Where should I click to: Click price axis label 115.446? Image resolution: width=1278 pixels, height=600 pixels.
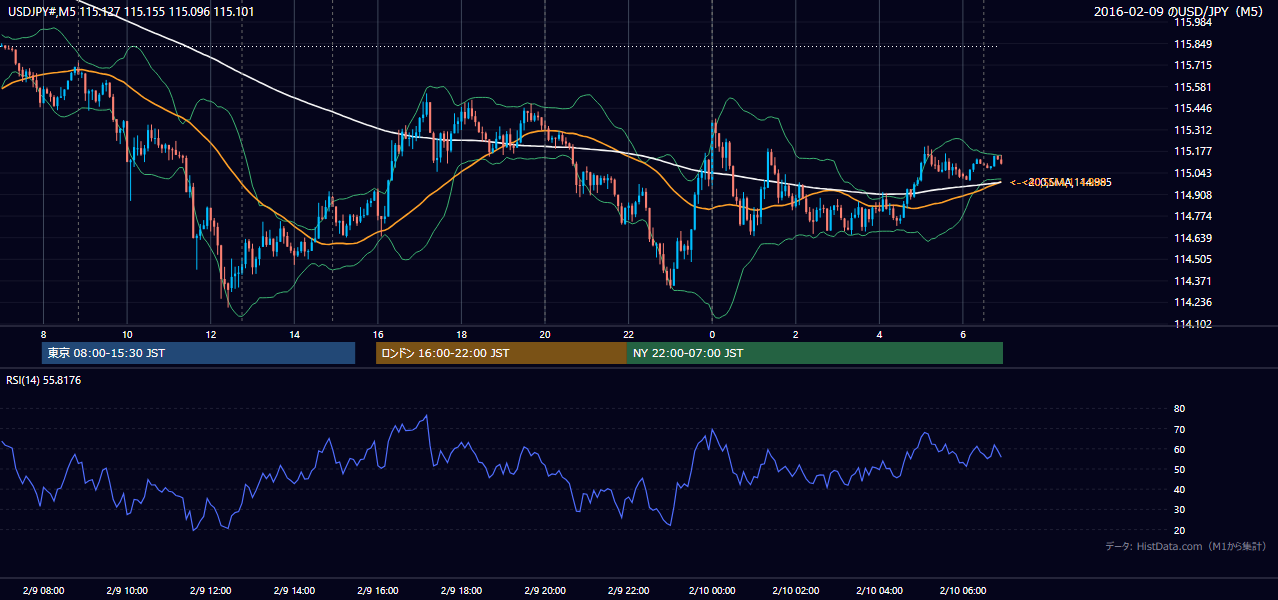(1193, 108)
